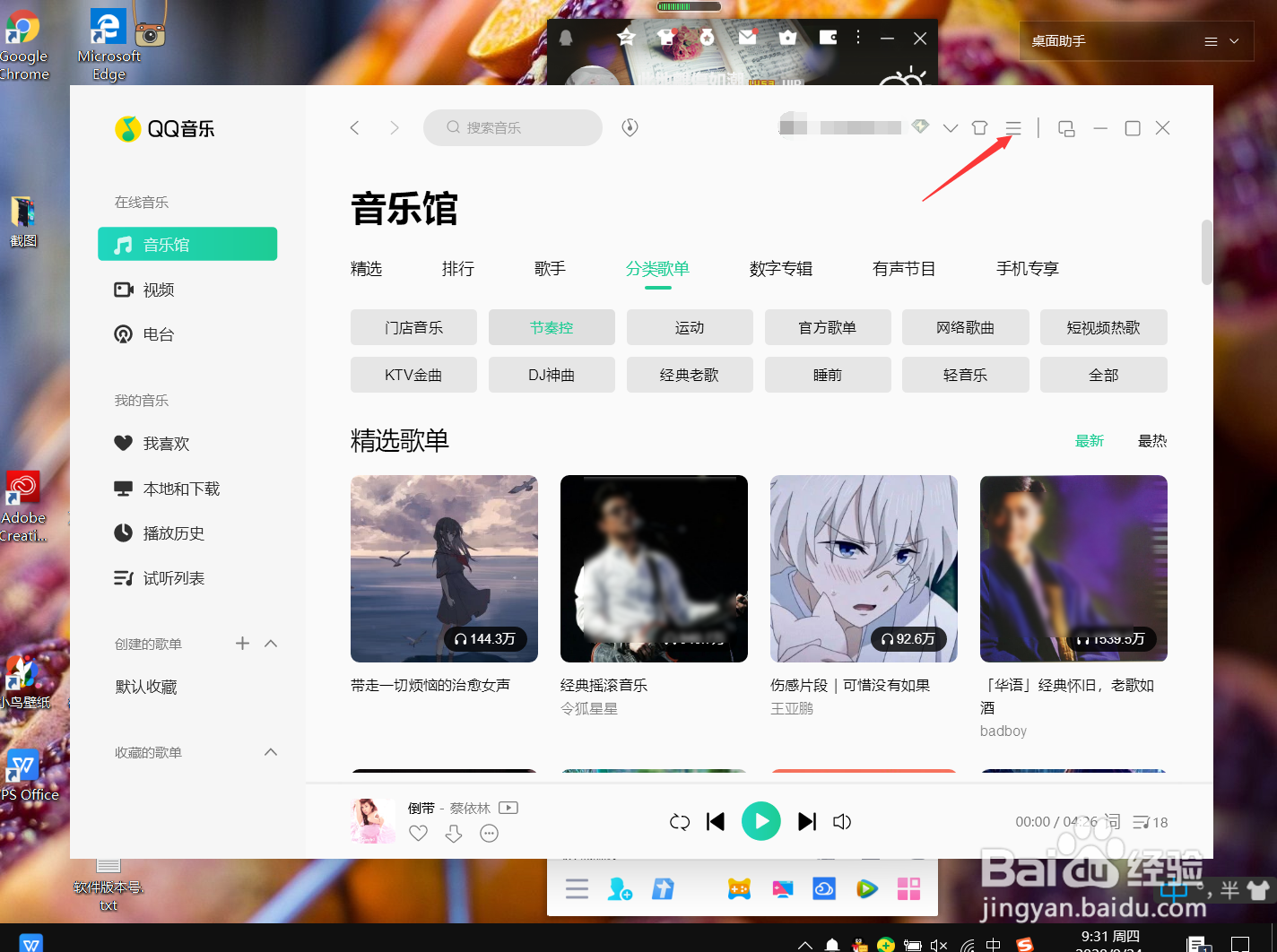The width and height of the screenshot is (1277, 952).
Task: Select the 节奏控 category
Action: tap(552, 327)
